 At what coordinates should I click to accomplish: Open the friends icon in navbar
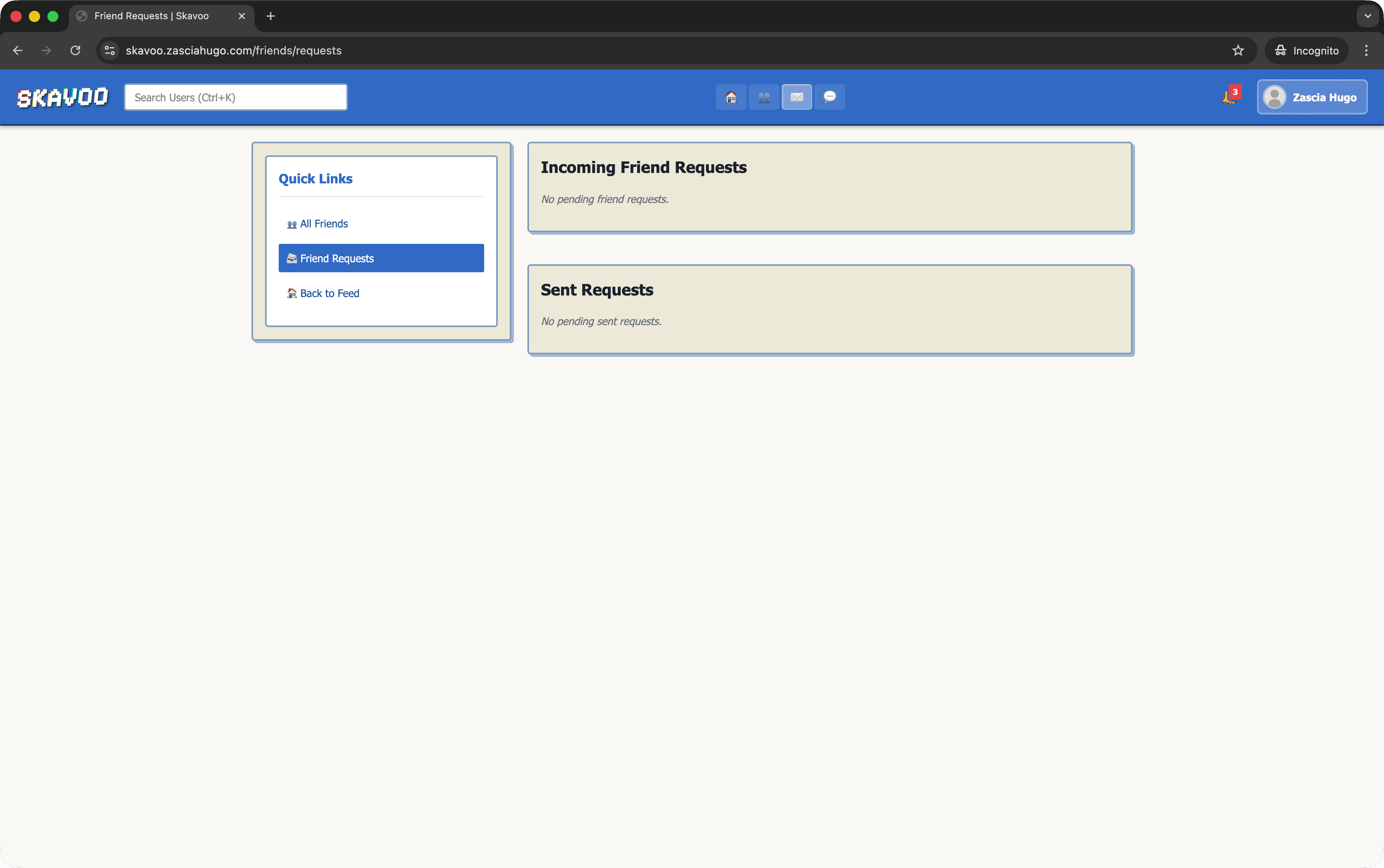[x=763, y=97]
